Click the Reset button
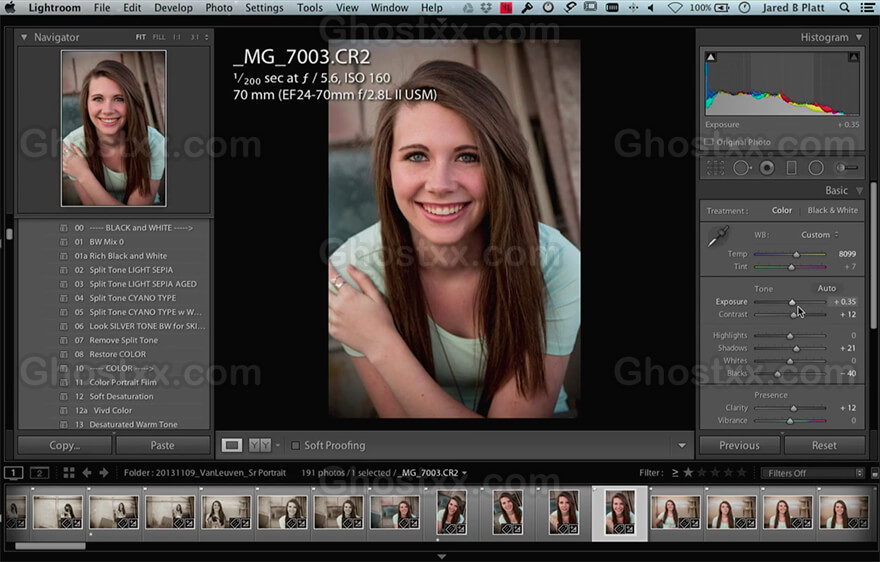Image resolution: width=880 pixels, height=562 pixels. 824,445
